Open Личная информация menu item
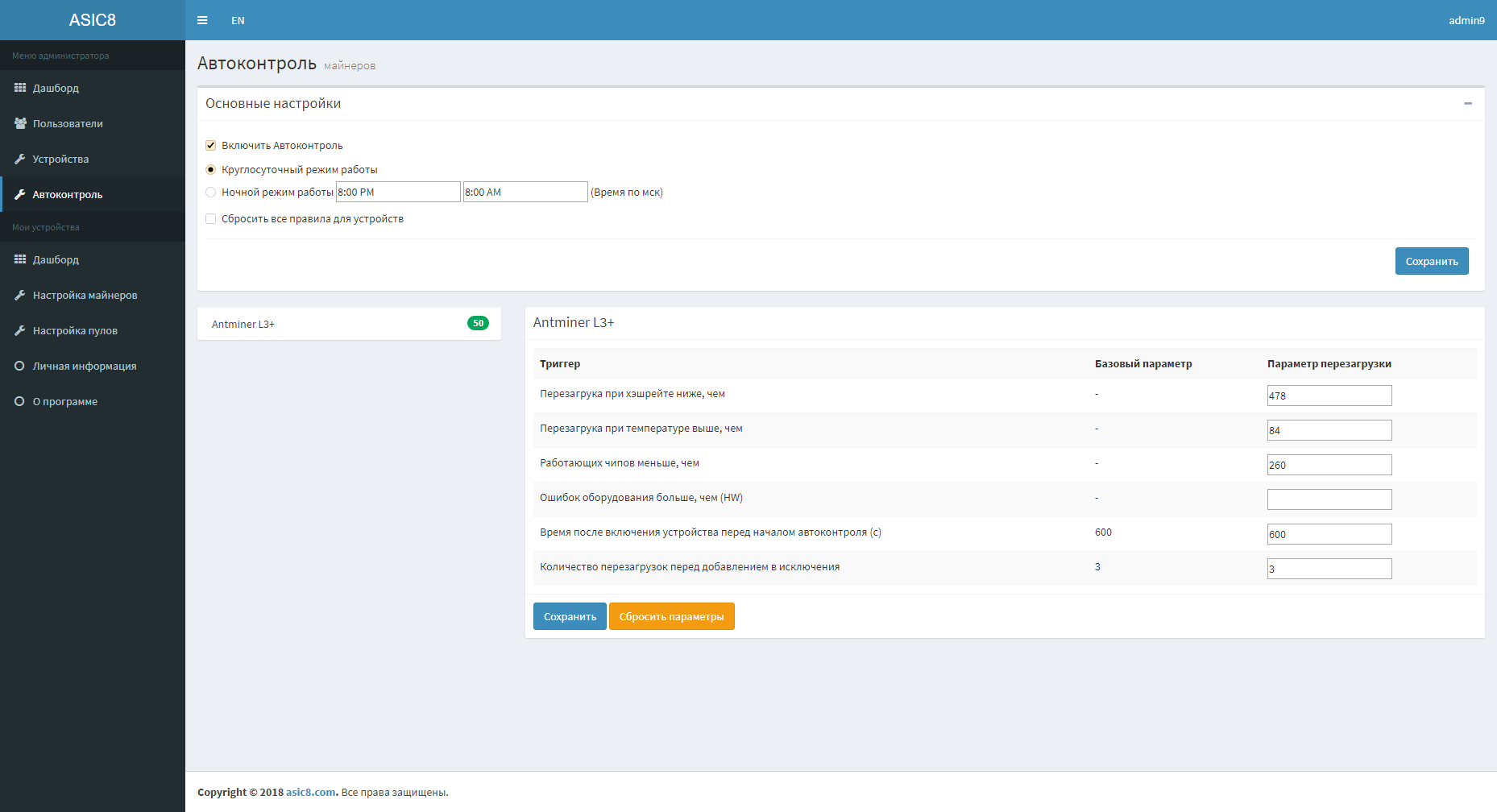 pos(93,366)
